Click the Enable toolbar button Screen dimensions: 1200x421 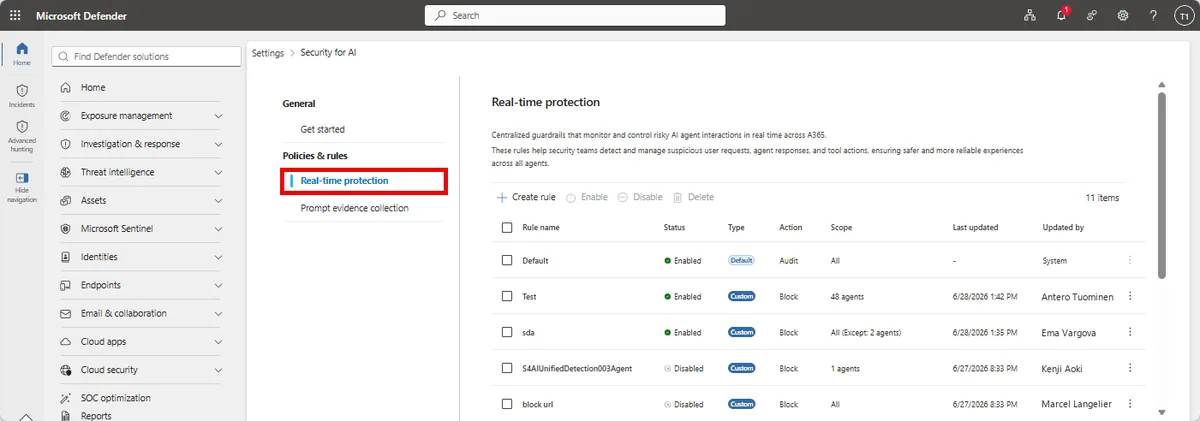tap(587, 197)
